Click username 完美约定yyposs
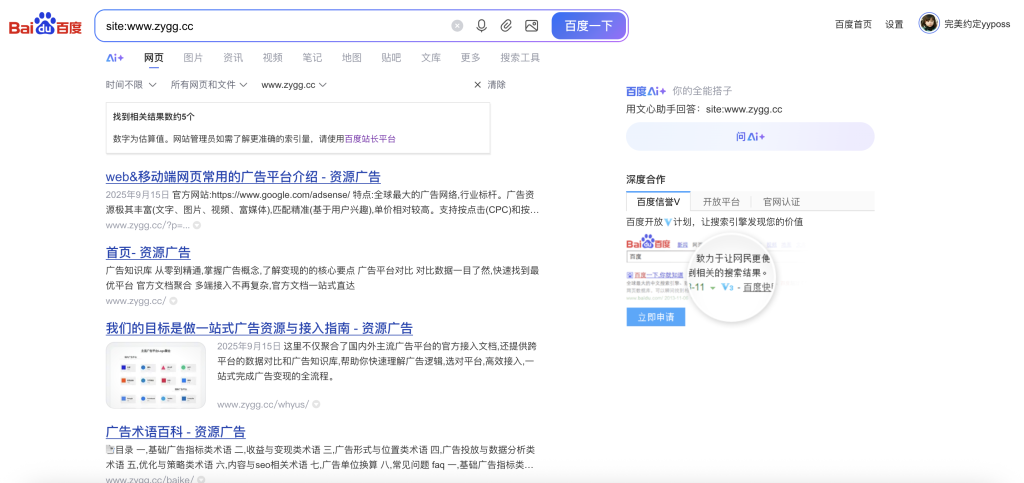1024x483 pixels. tap(977, 24)
